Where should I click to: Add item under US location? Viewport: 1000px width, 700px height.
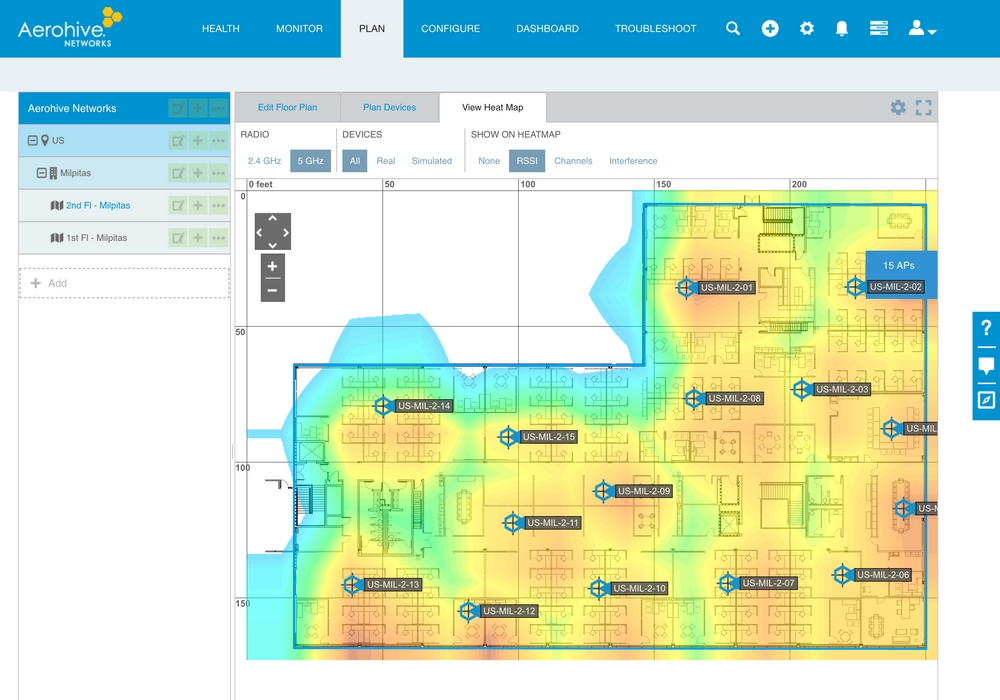point(198,140)
